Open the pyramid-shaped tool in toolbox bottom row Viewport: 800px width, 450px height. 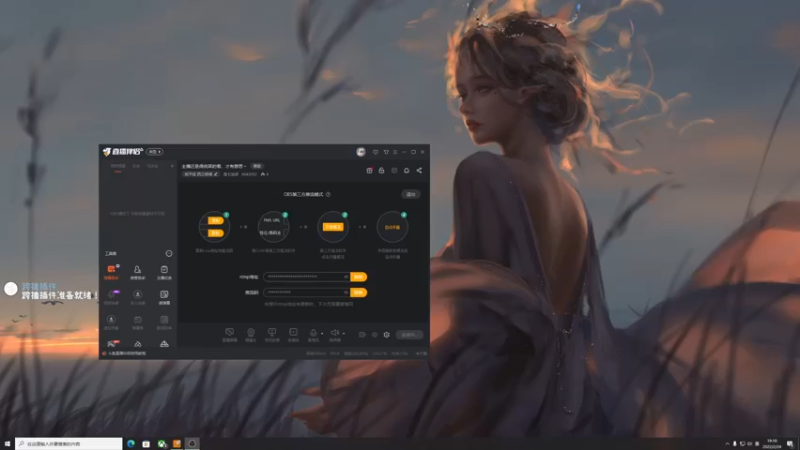pos(164,344)
